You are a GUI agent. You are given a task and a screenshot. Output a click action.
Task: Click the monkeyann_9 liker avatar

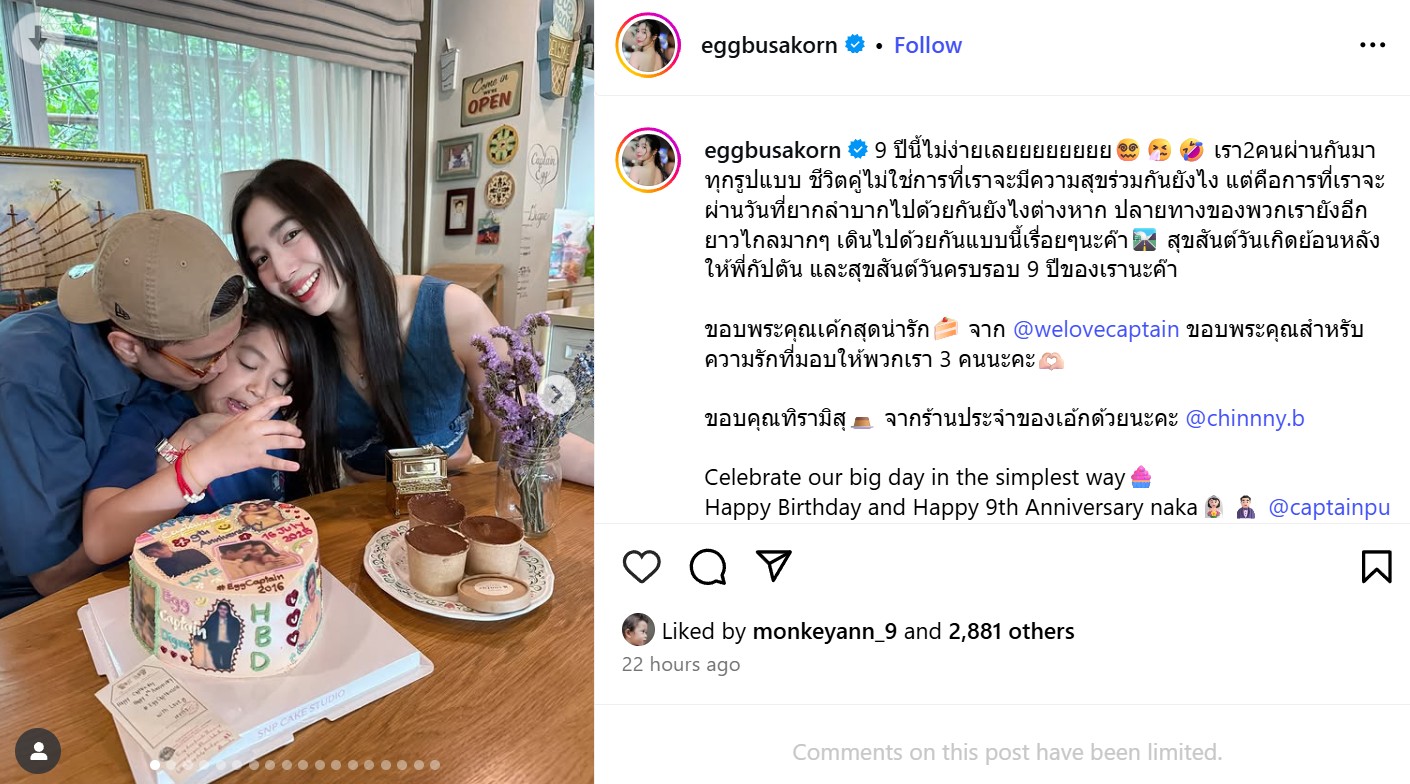tap(638, 630)
